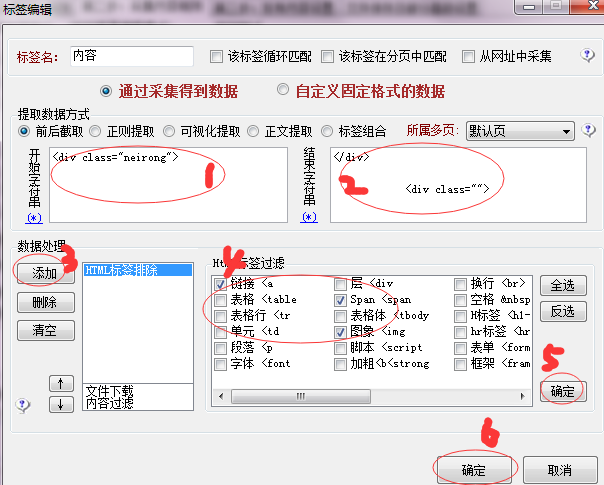Check the 层 <div filter
The width and height of the screenshot is (604, 485).
click(x=340, y=284)
